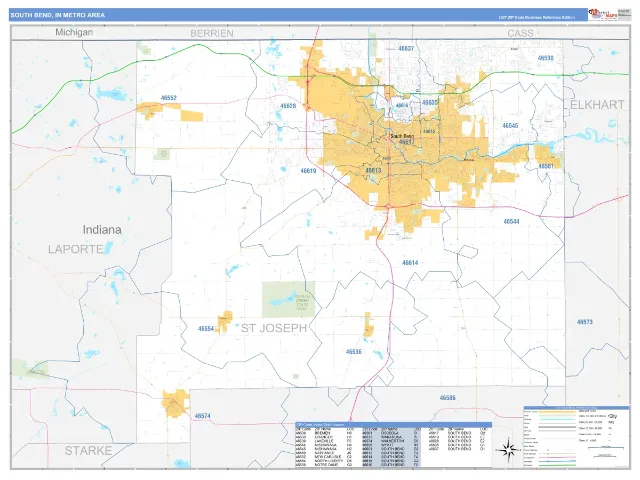Click the 'ELKHART' county label
The image size is (640, 480).
[x=597, y=105]
